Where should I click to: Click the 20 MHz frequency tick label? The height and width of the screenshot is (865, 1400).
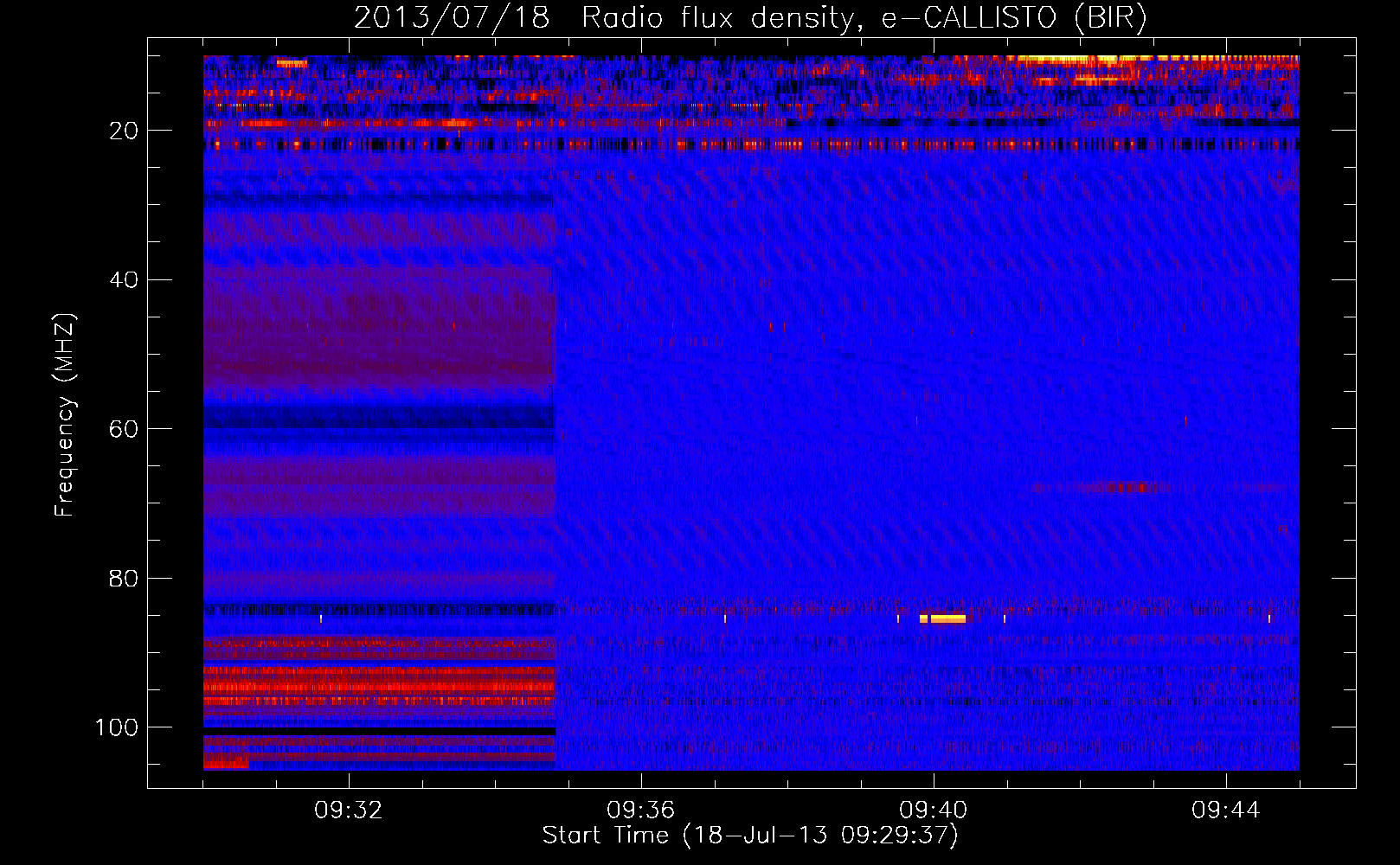[x=124, y=131]
